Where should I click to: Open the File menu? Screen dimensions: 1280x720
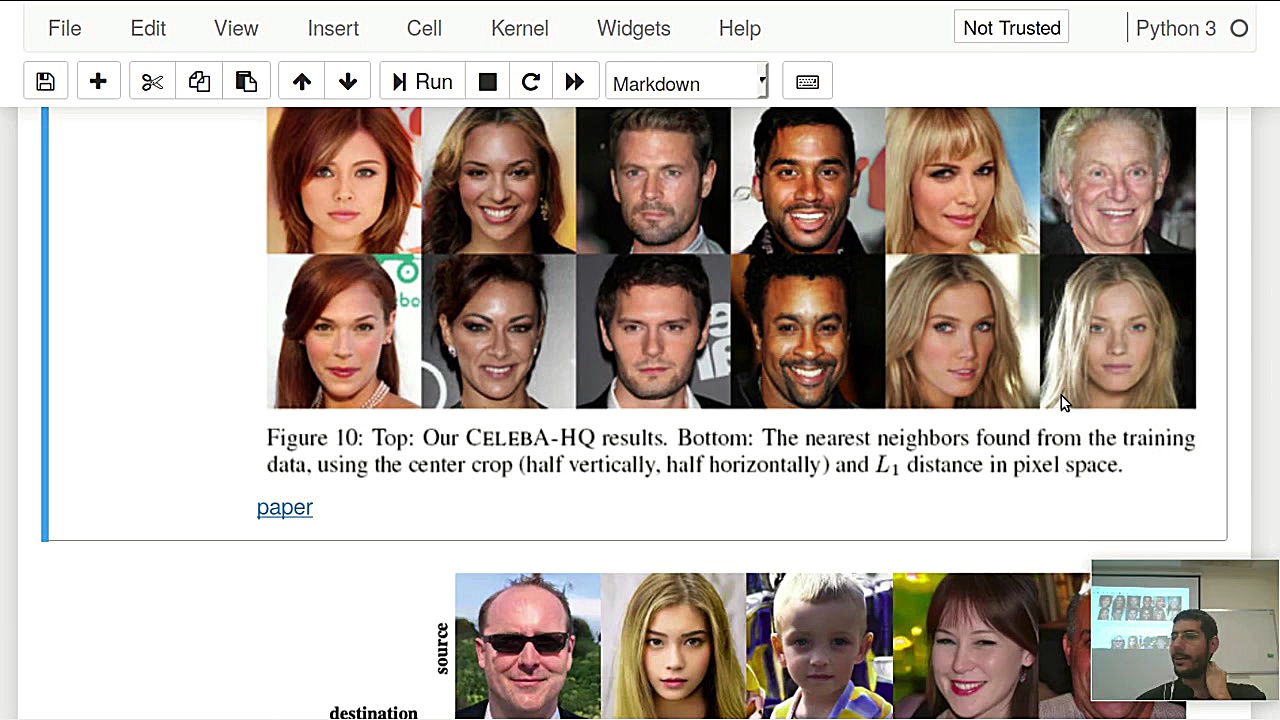click(65, 28)
